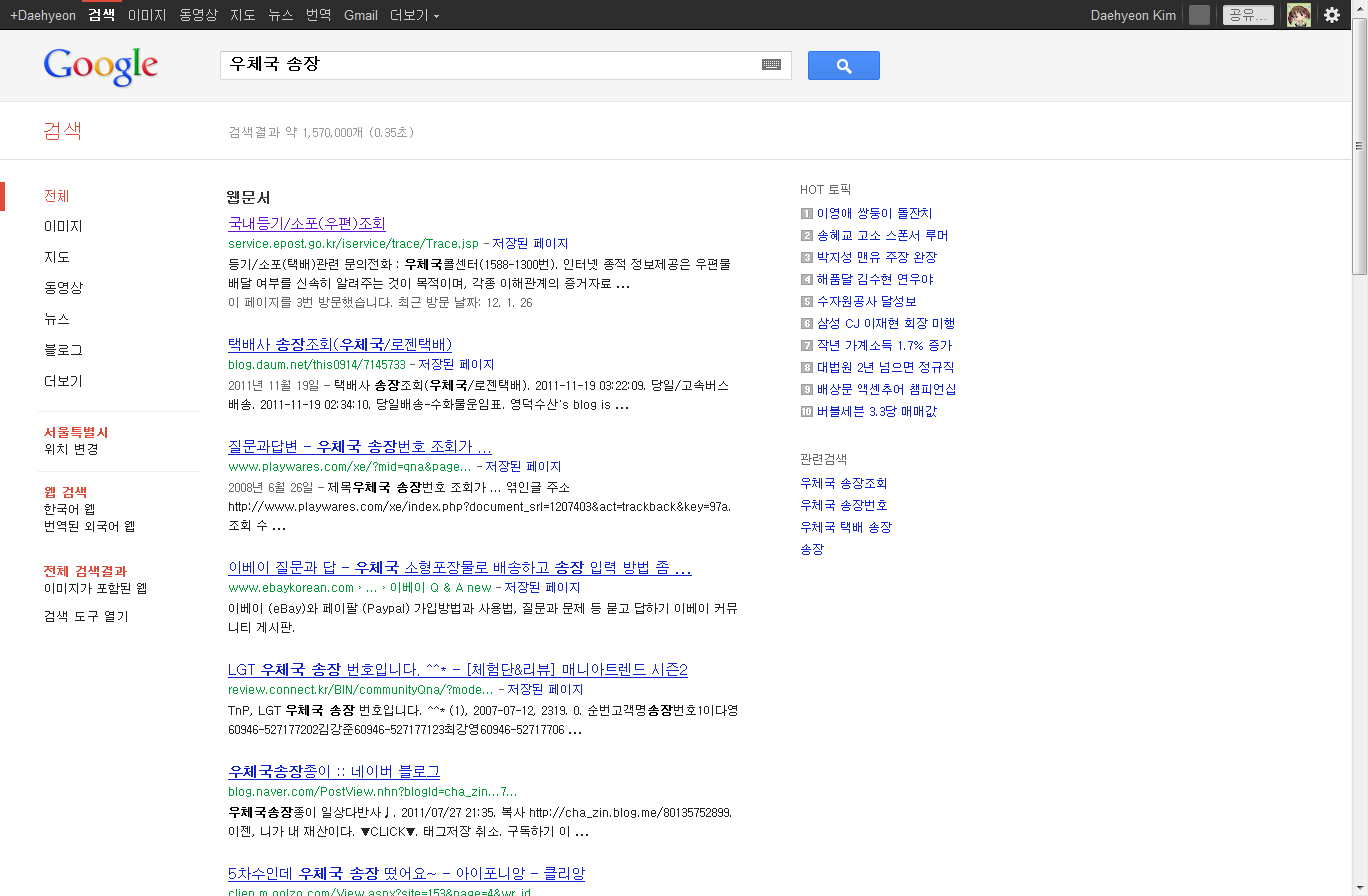Open hot topic 수자원공사 달성보

[x=867, y=301]
